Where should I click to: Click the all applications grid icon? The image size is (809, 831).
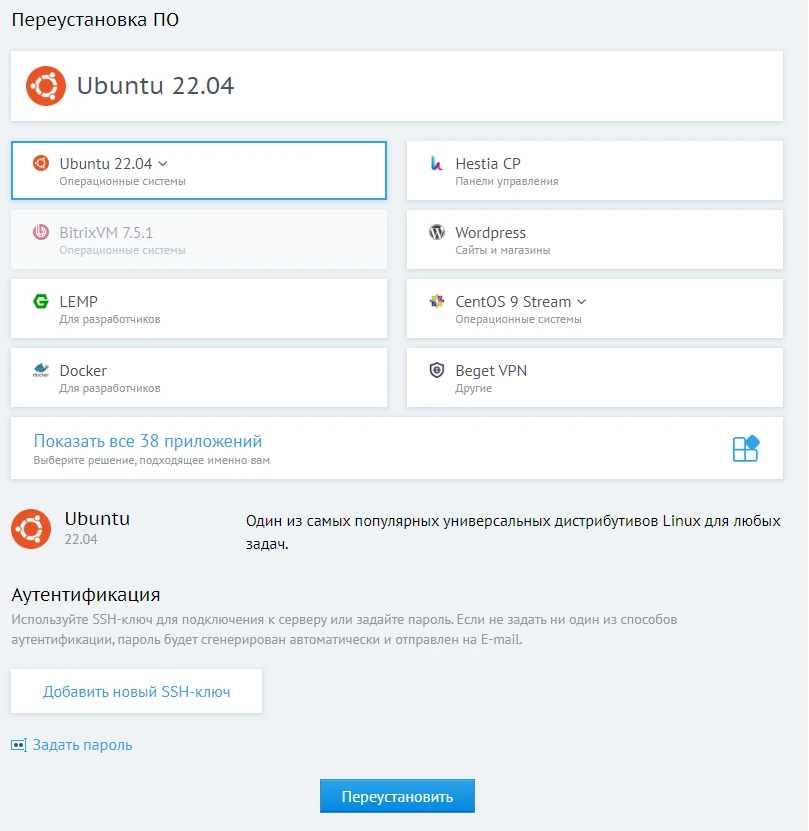[746, 448]
